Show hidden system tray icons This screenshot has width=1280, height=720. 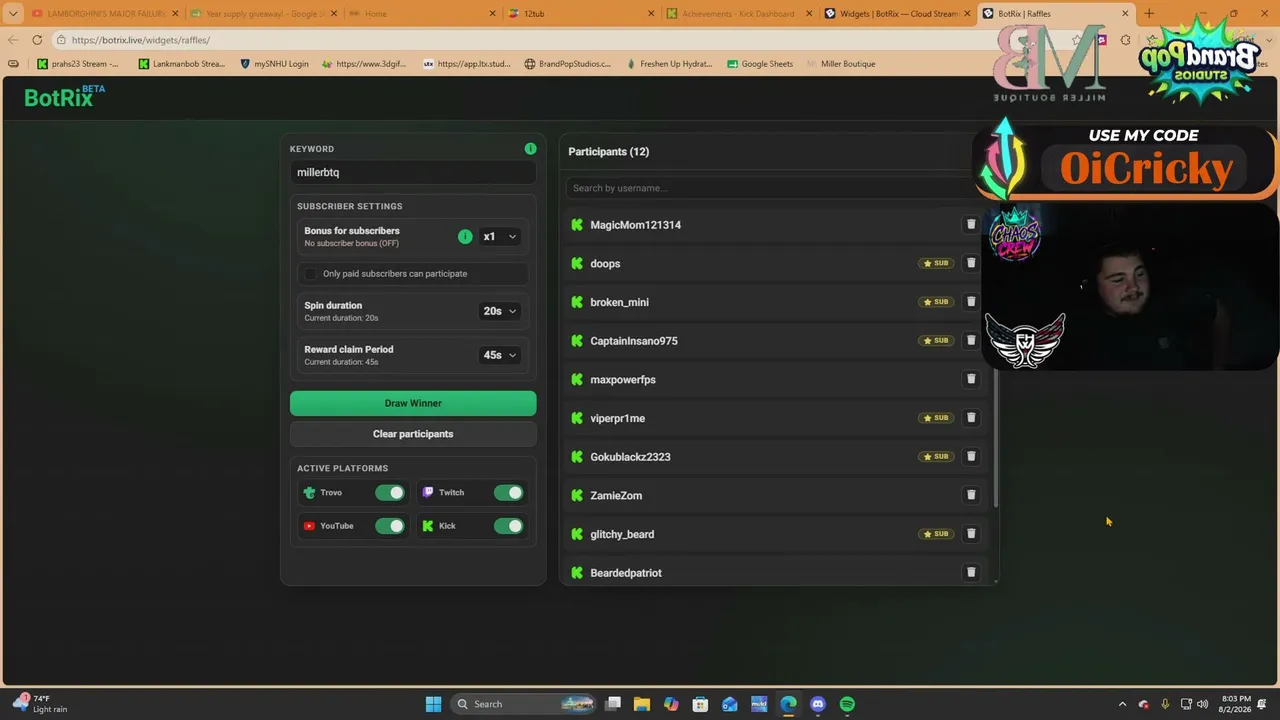point(1122,704)
